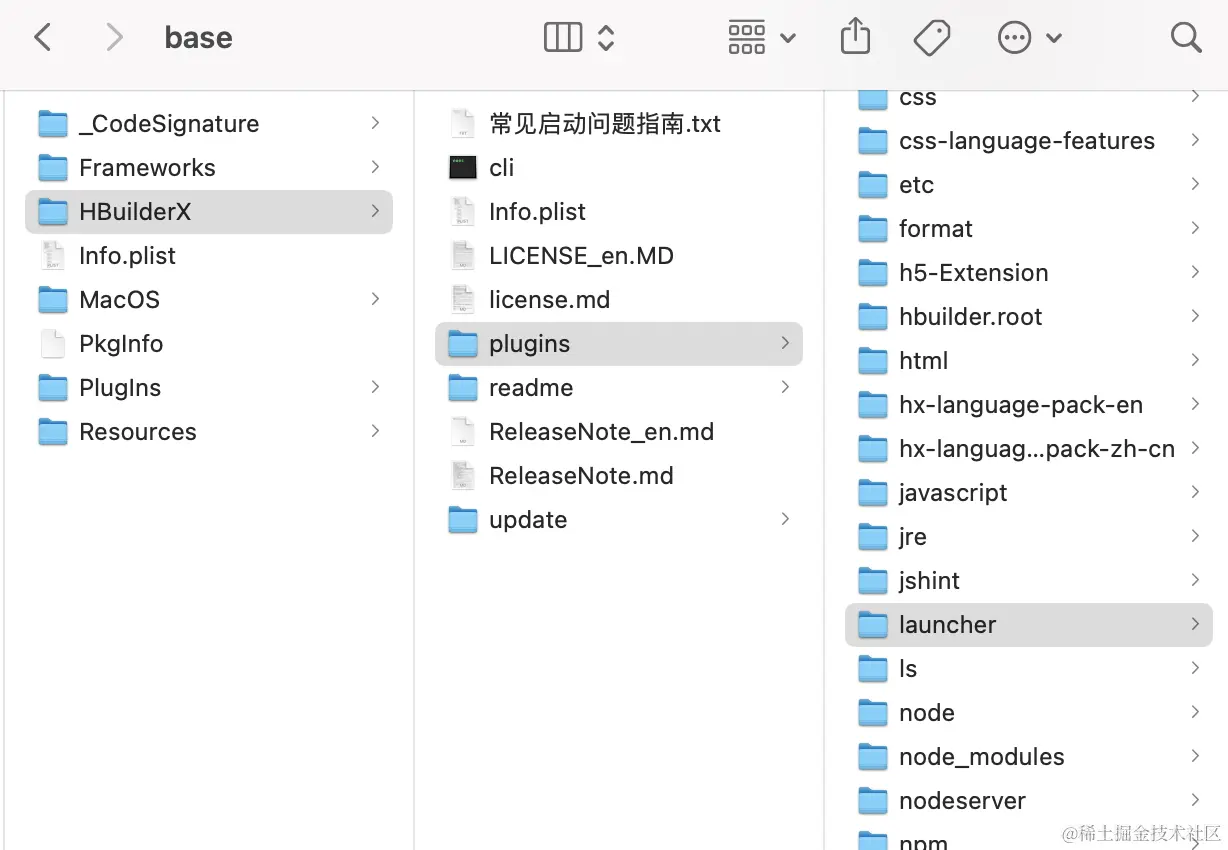Open group-by dropdown arrow
Screen dimensions: 1228x850
pyautogui.click(x=788, y=38)
